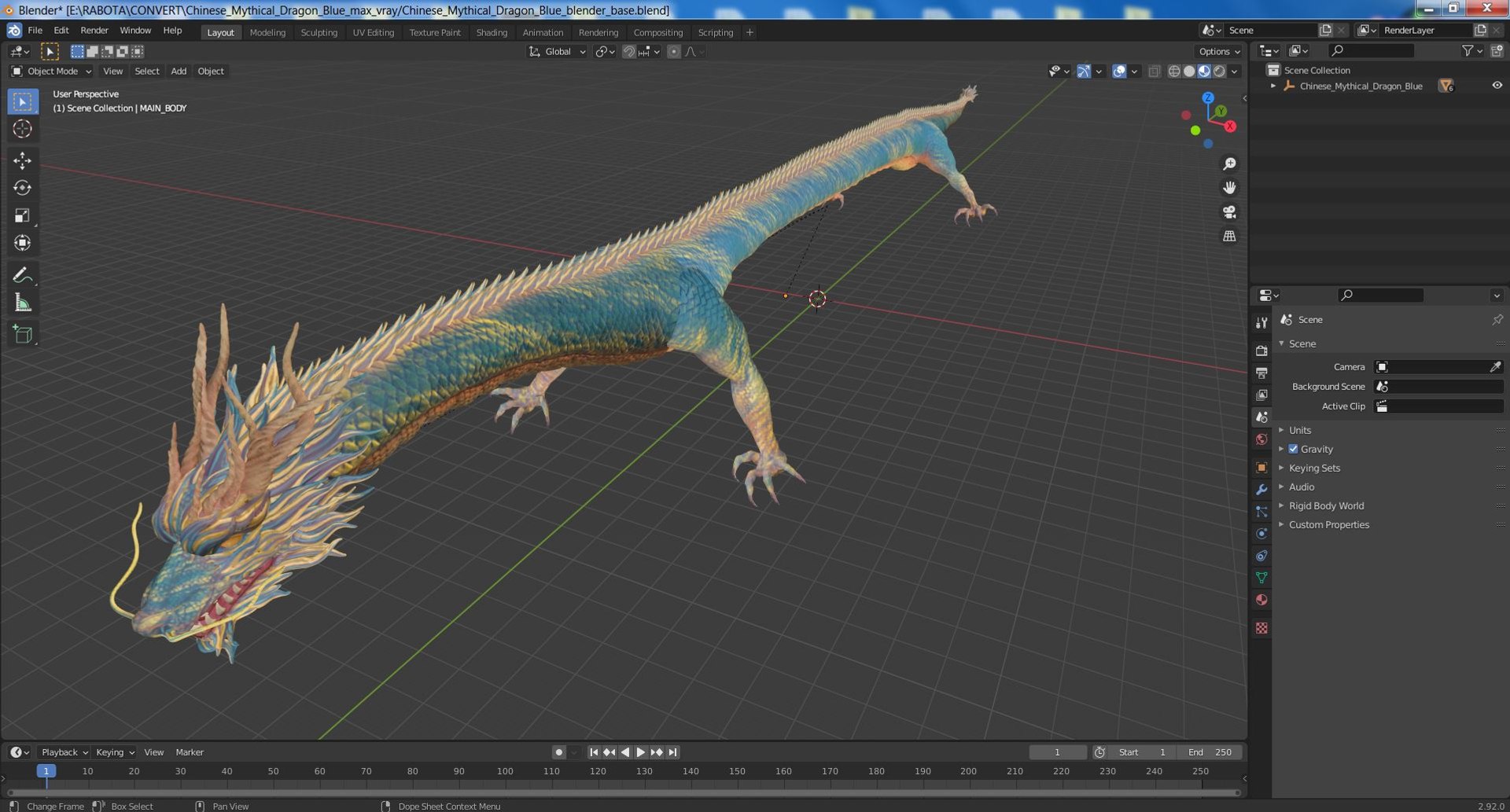
Task: Jump to the timeline start frame button
Action: 594,752
